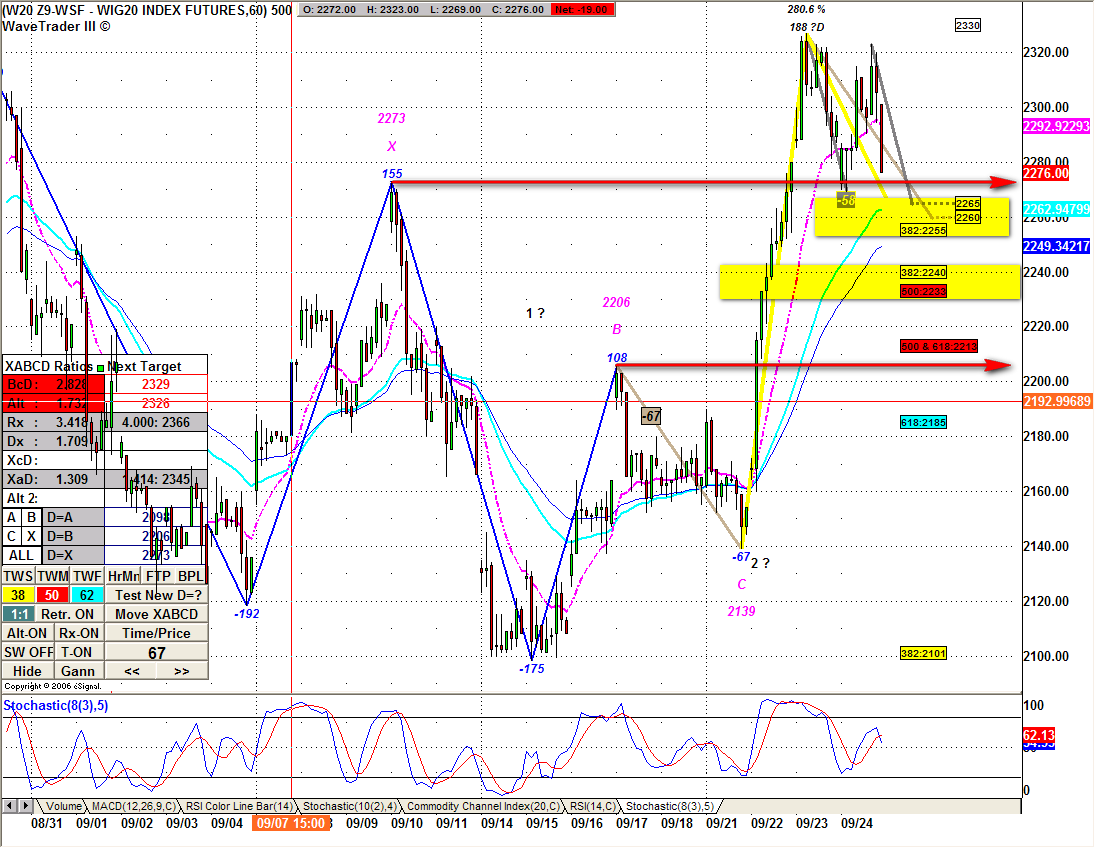
Task: Toggle the SW OFF switch
Action: [x=28, y=652]
